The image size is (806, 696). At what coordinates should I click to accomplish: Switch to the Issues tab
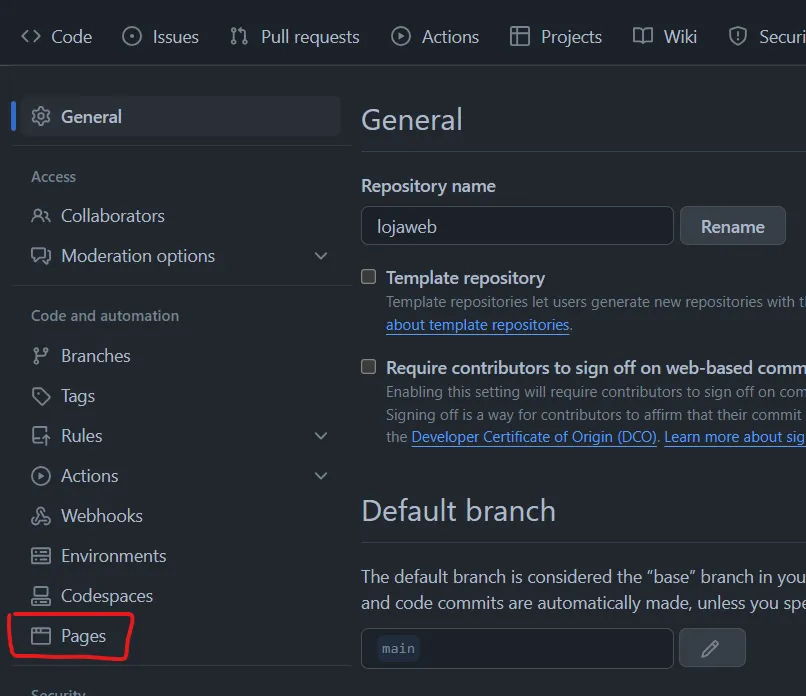160,36
